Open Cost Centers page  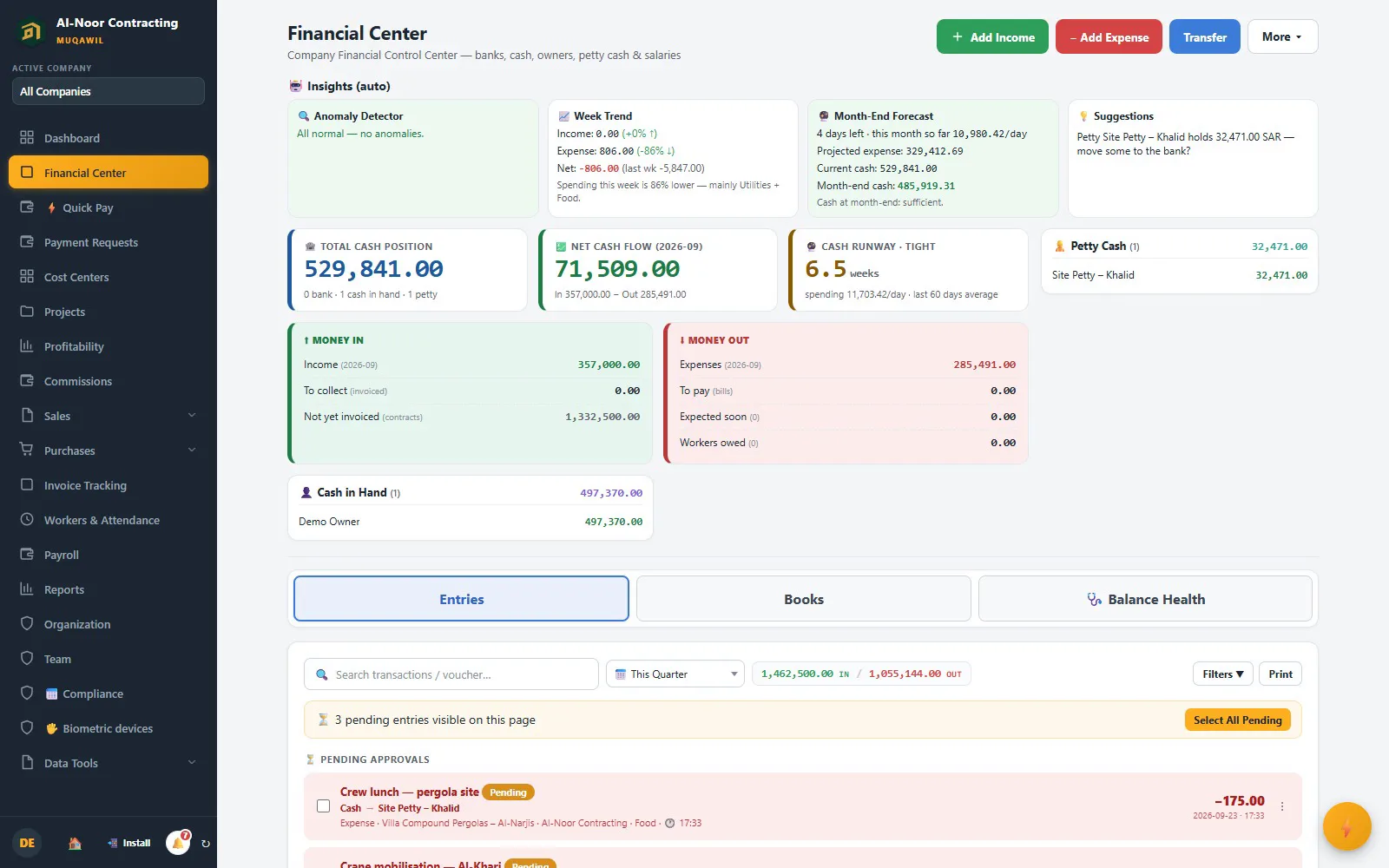click(109, 277)
